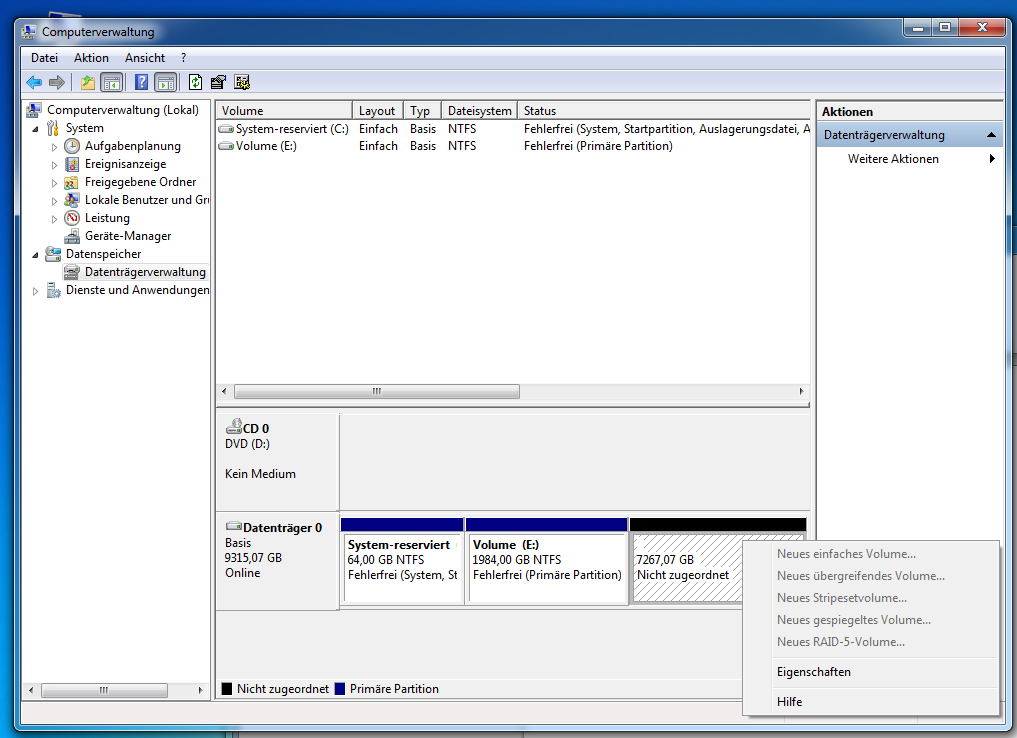Click Neues gespiegeltes Volume... menu entry
Image resolution: width=1017 pixels, height=738 pixels.
pos(870,620)
